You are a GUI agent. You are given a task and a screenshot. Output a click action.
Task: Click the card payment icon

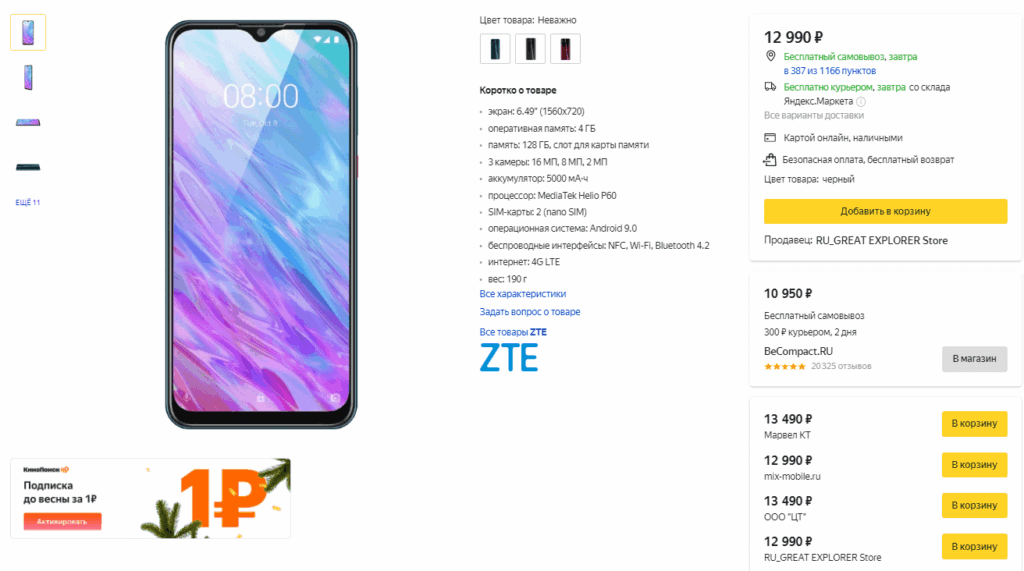770,138
